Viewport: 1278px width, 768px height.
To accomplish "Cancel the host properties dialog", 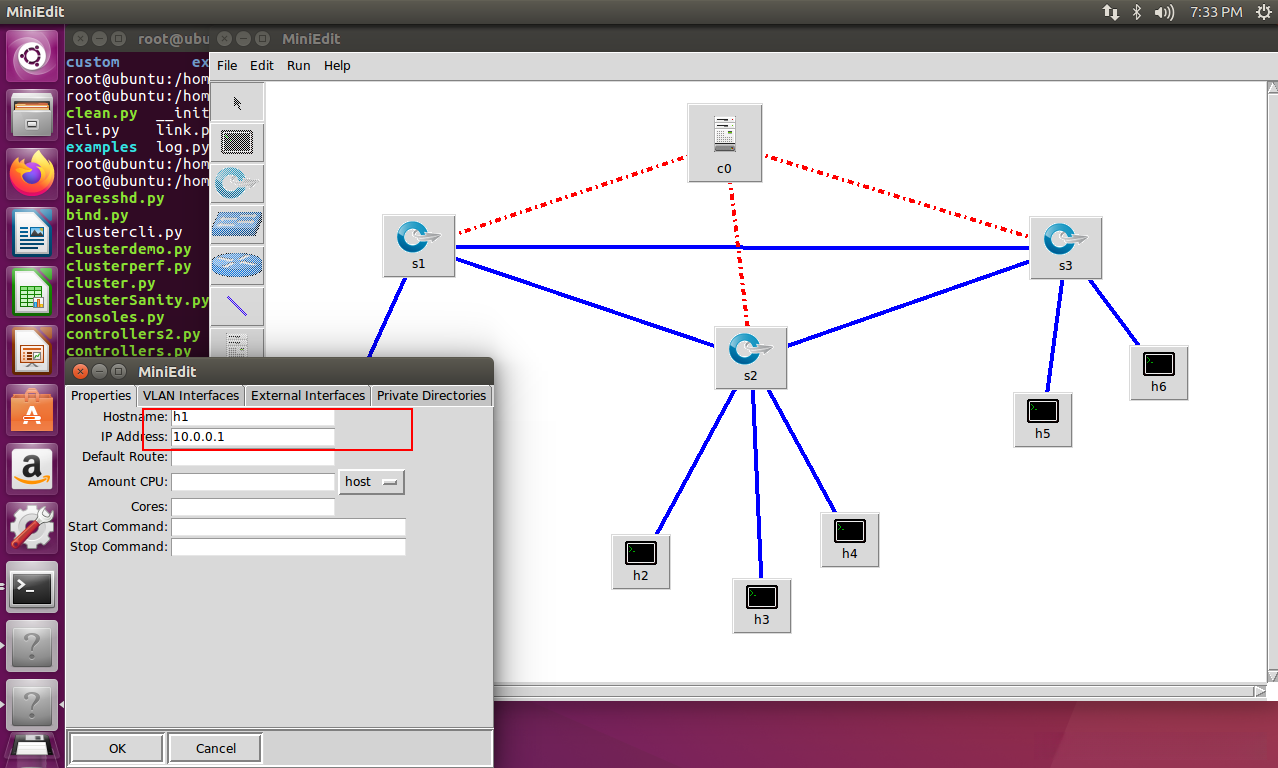I will coord(216,748).
